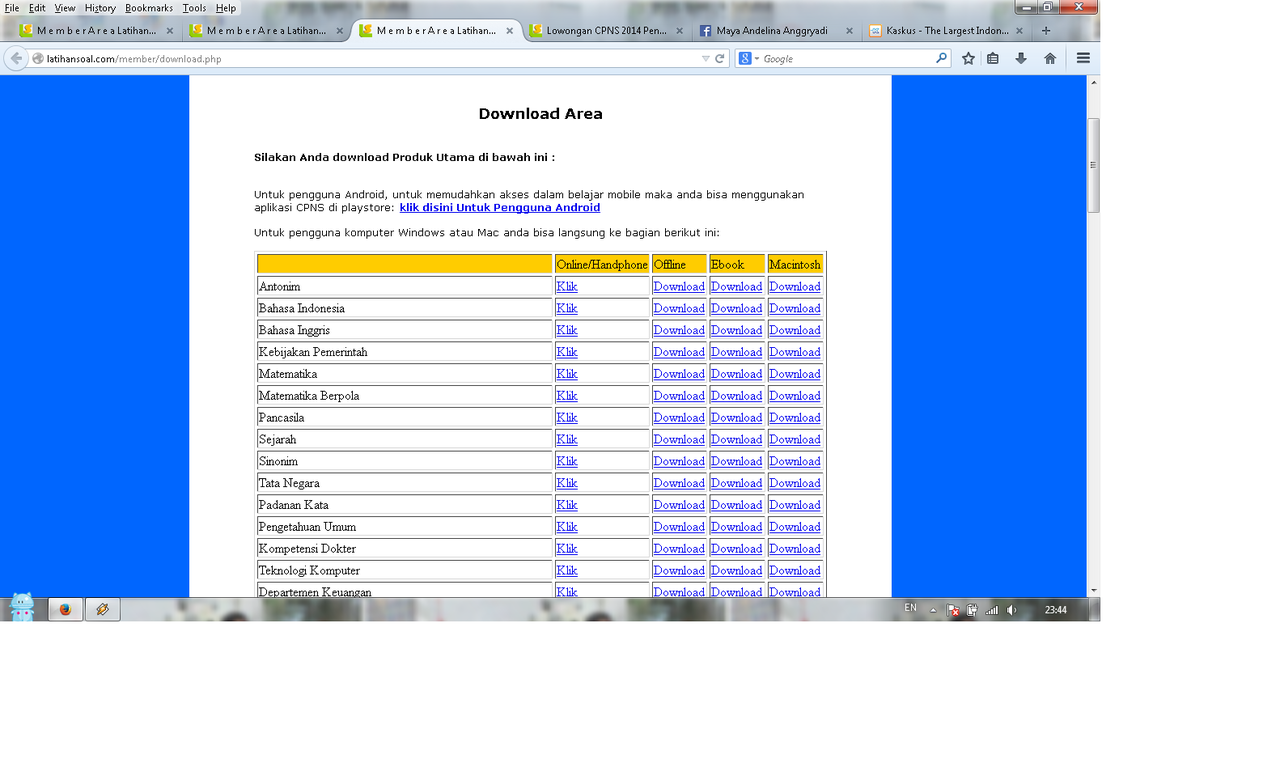This screenshot has height=780, width=1280.
Task: Open Firefox from the Windows taskbar
Action: tap(66, 609)
